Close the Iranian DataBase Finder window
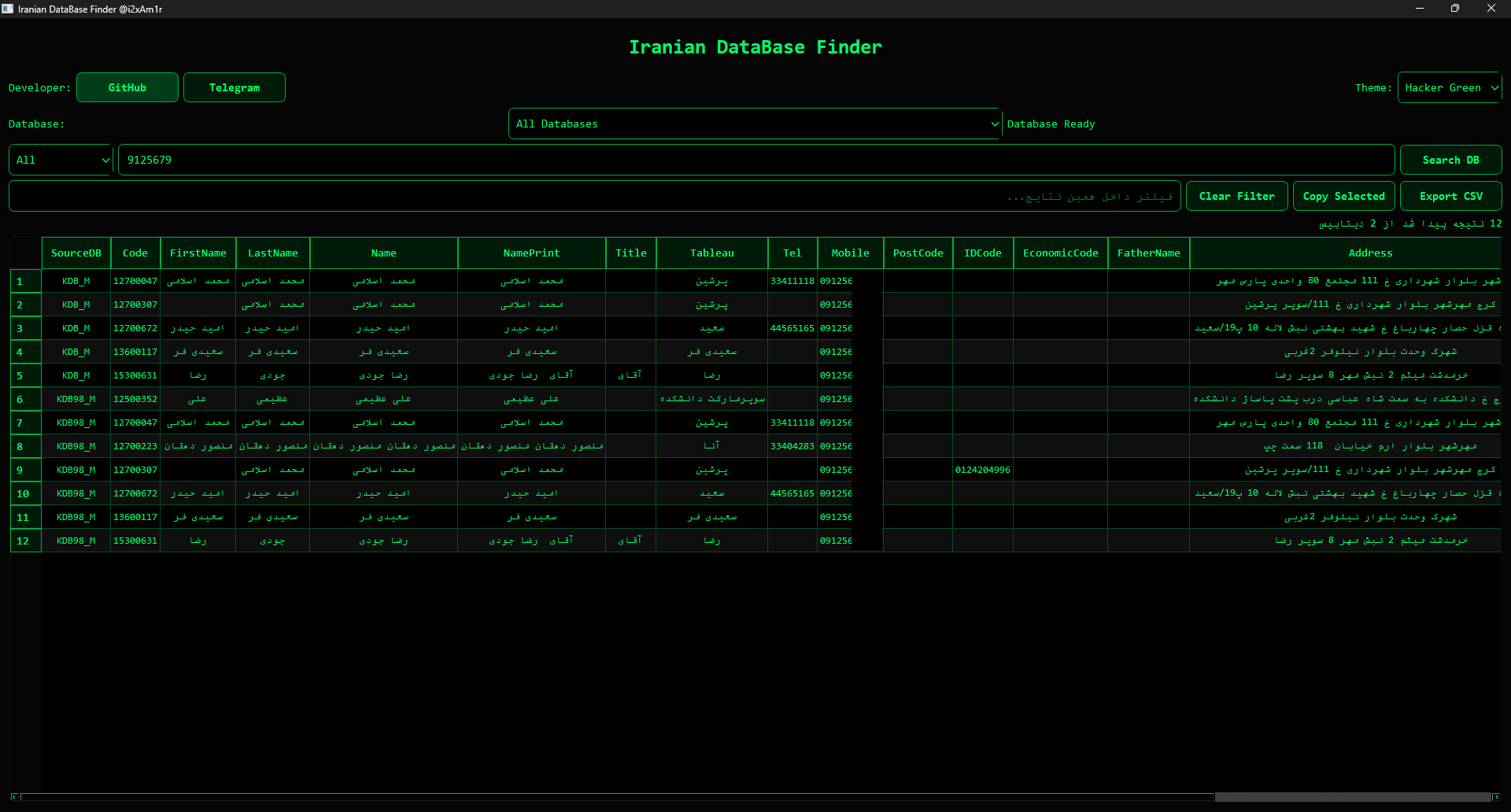 (x=1491, y=9)
